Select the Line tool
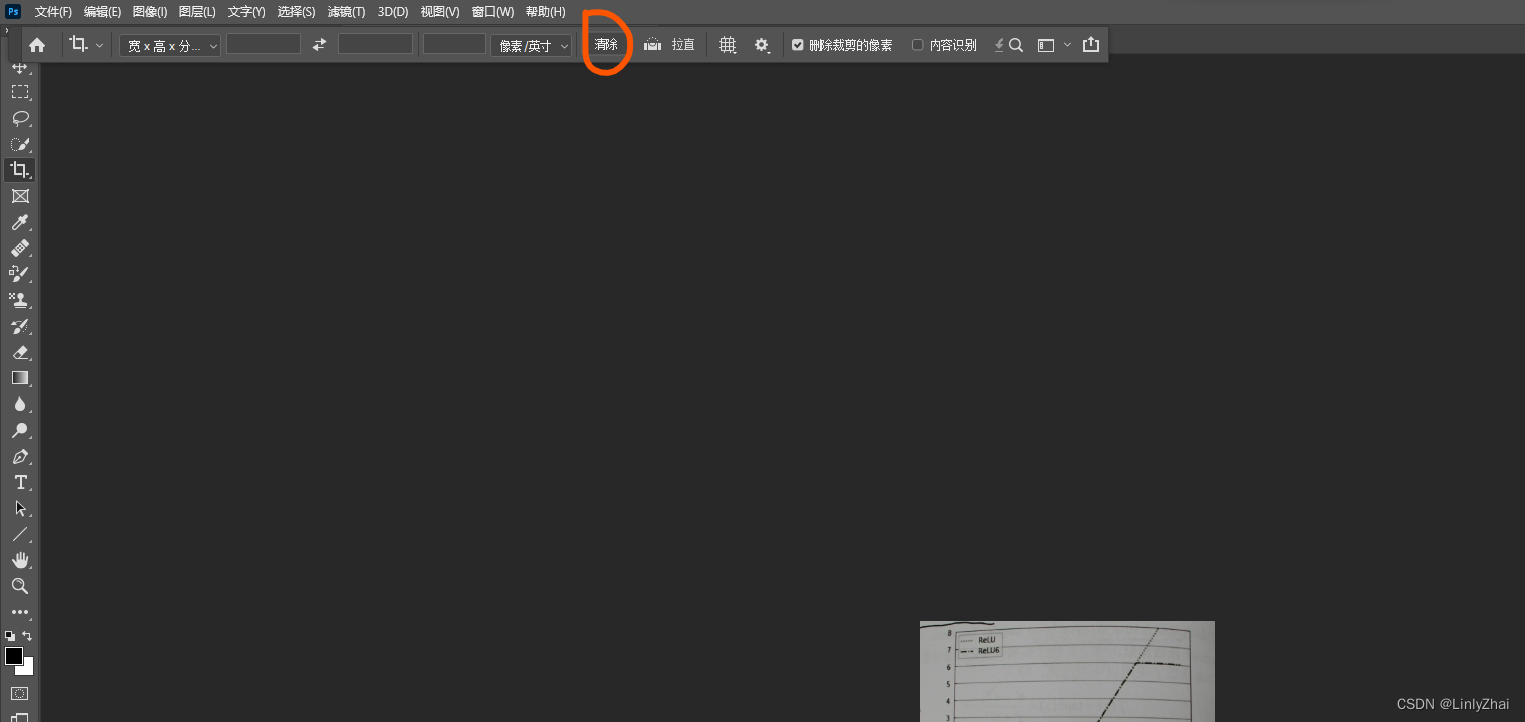 tap(20, 534)
